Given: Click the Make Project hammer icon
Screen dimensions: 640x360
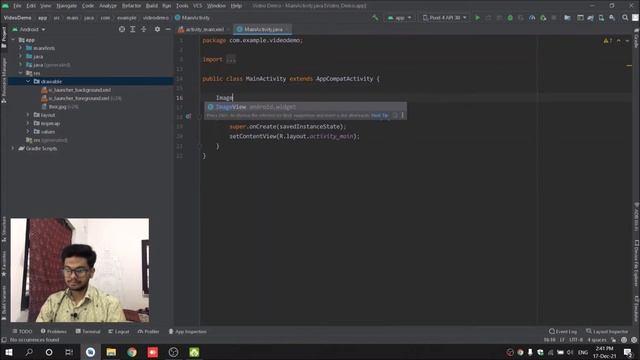Looking at the screenshot, I should pyautogui.click(x=375, y=18).
